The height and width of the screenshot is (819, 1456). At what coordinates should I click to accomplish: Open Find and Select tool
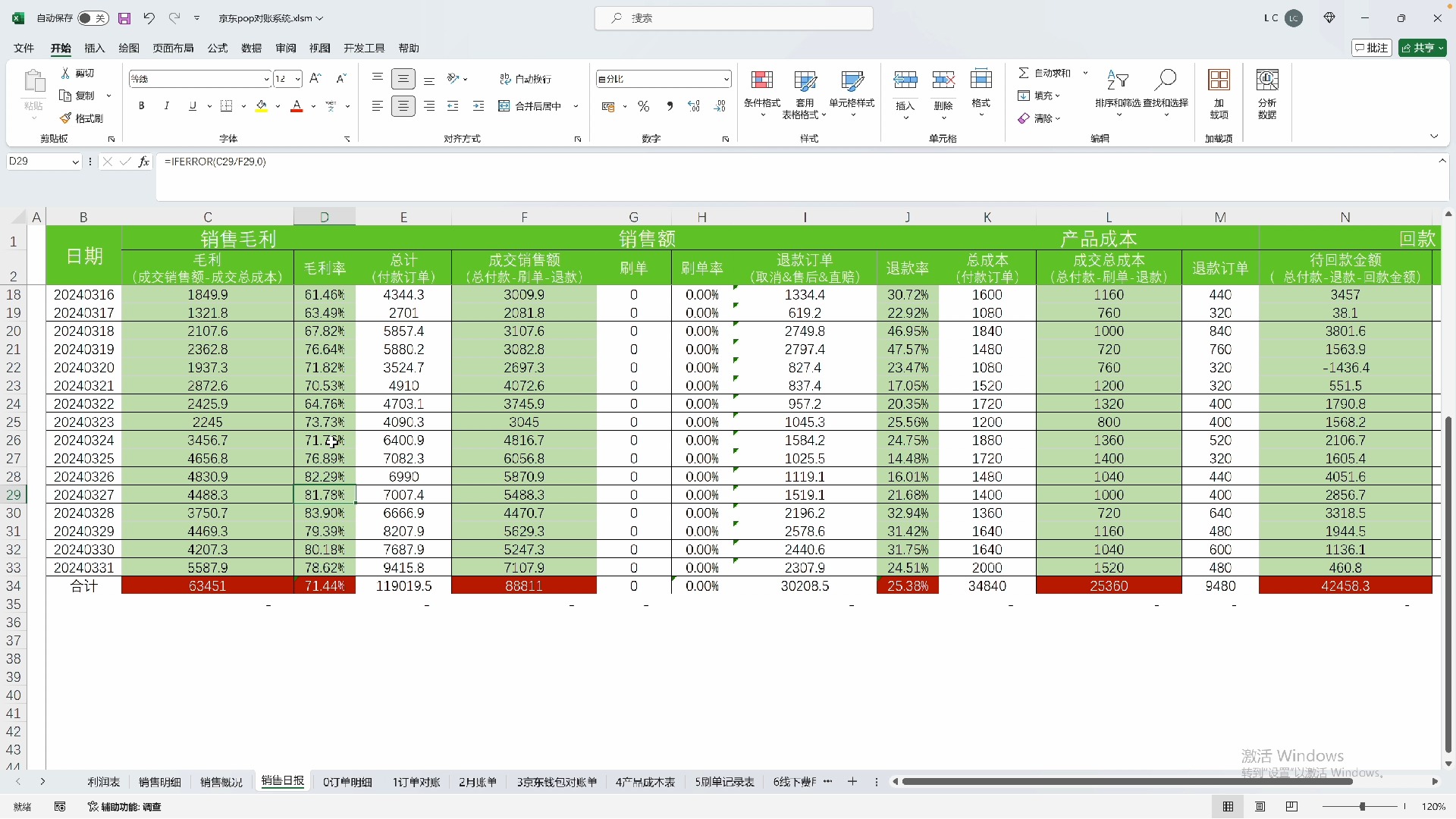click(x=1166, y=94)
